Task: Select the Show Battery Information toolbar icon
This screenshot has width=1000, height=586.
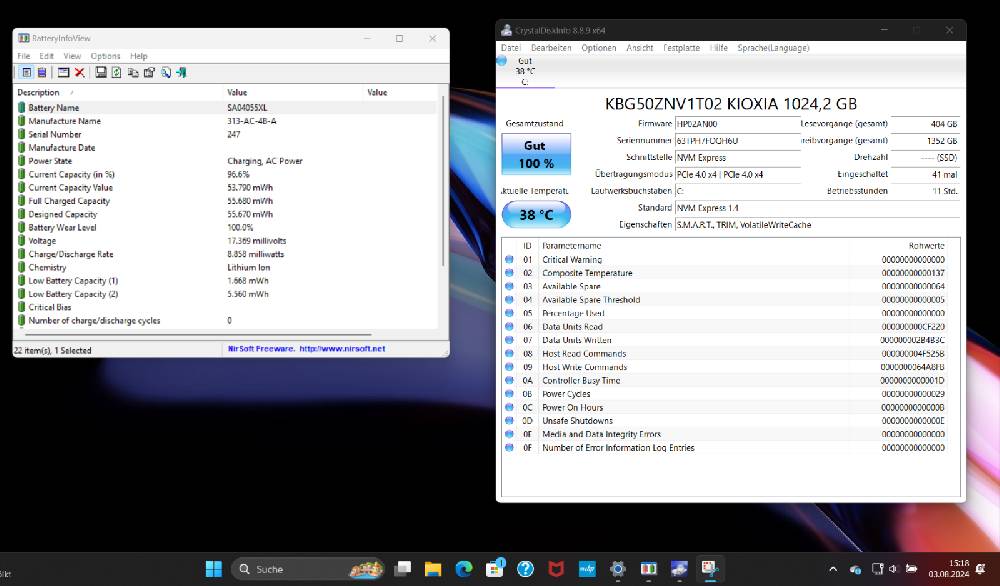Action: [26, 73]
